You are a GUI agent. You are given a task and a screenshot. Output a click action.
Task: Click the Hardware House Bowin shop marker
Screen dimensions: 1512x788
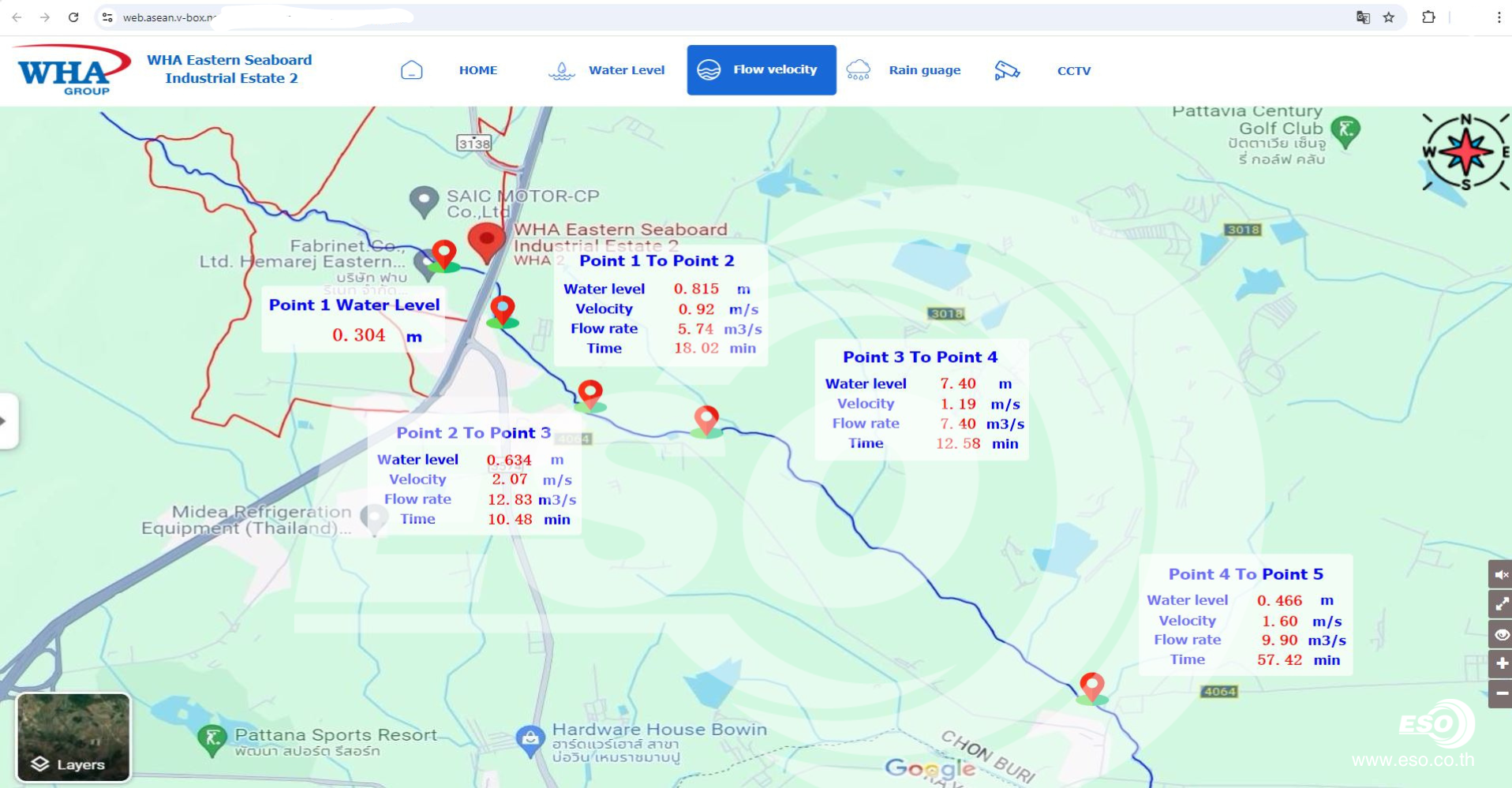530,740
